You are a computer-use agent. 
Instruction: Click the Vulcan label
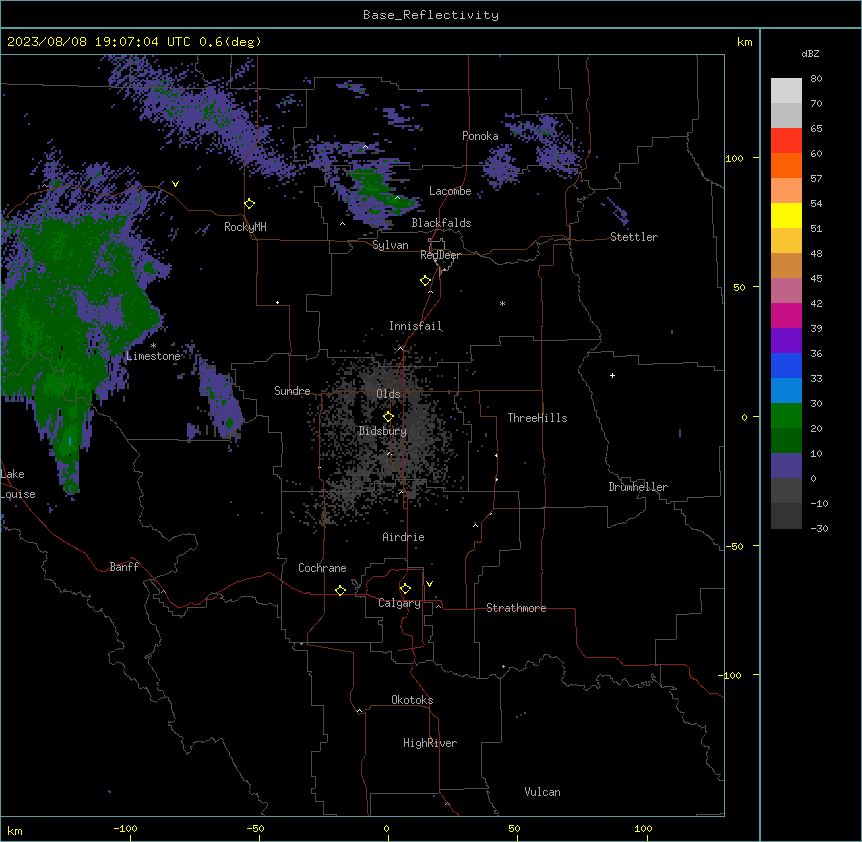pos(542,792)
